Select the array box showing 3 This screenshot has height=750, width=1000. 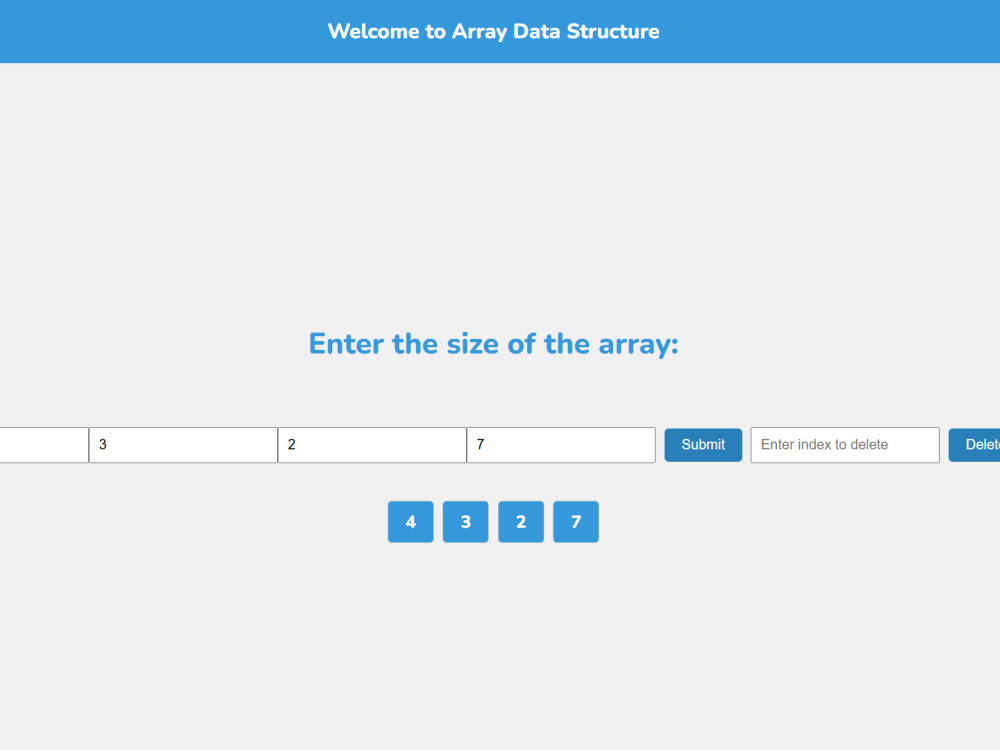[466, 522]
